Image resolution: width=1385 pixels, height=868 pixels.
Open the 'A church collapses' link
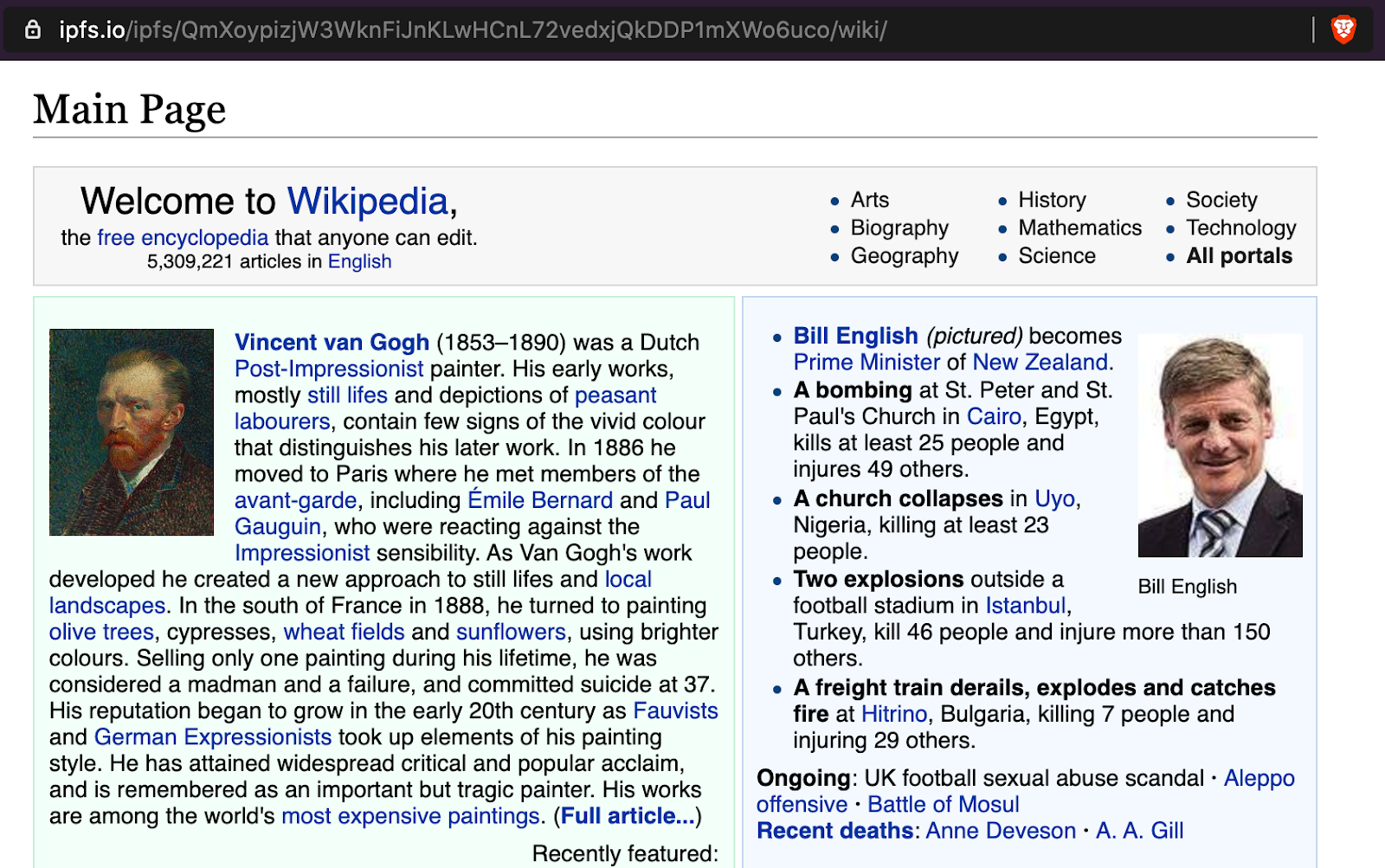[898, 498]
